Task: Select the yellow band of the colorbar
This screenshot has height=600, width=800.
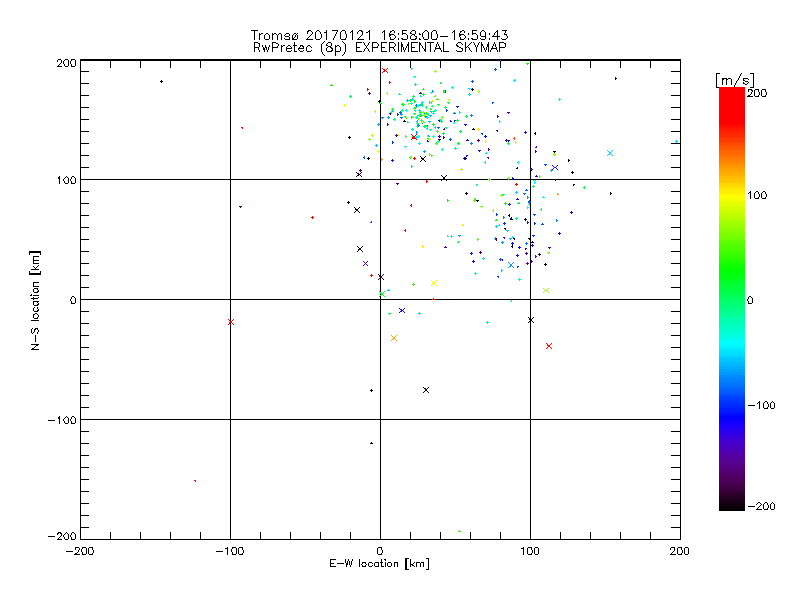Action: tap(732, 196)
